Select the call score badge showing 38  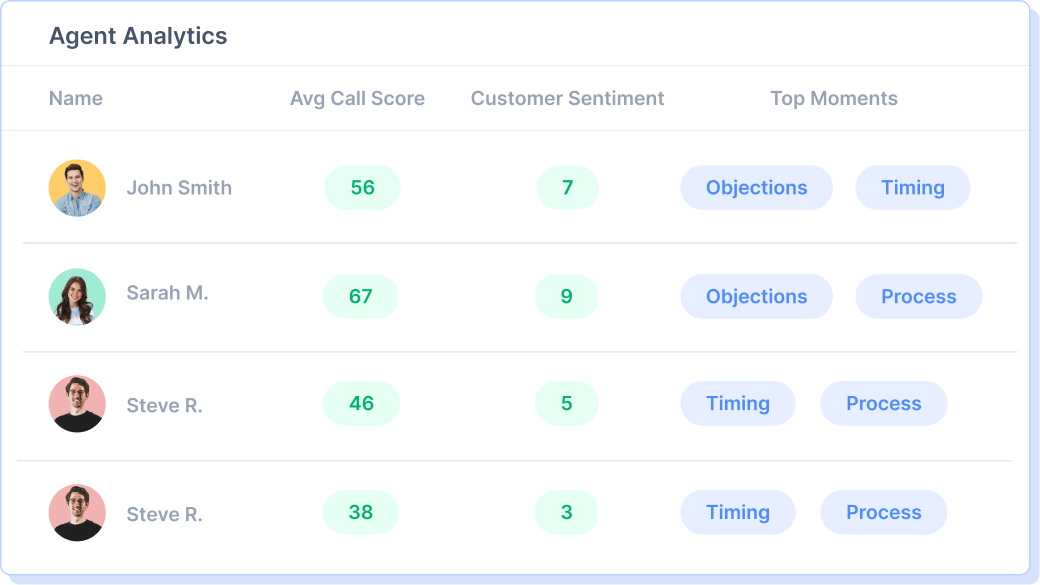361,512
